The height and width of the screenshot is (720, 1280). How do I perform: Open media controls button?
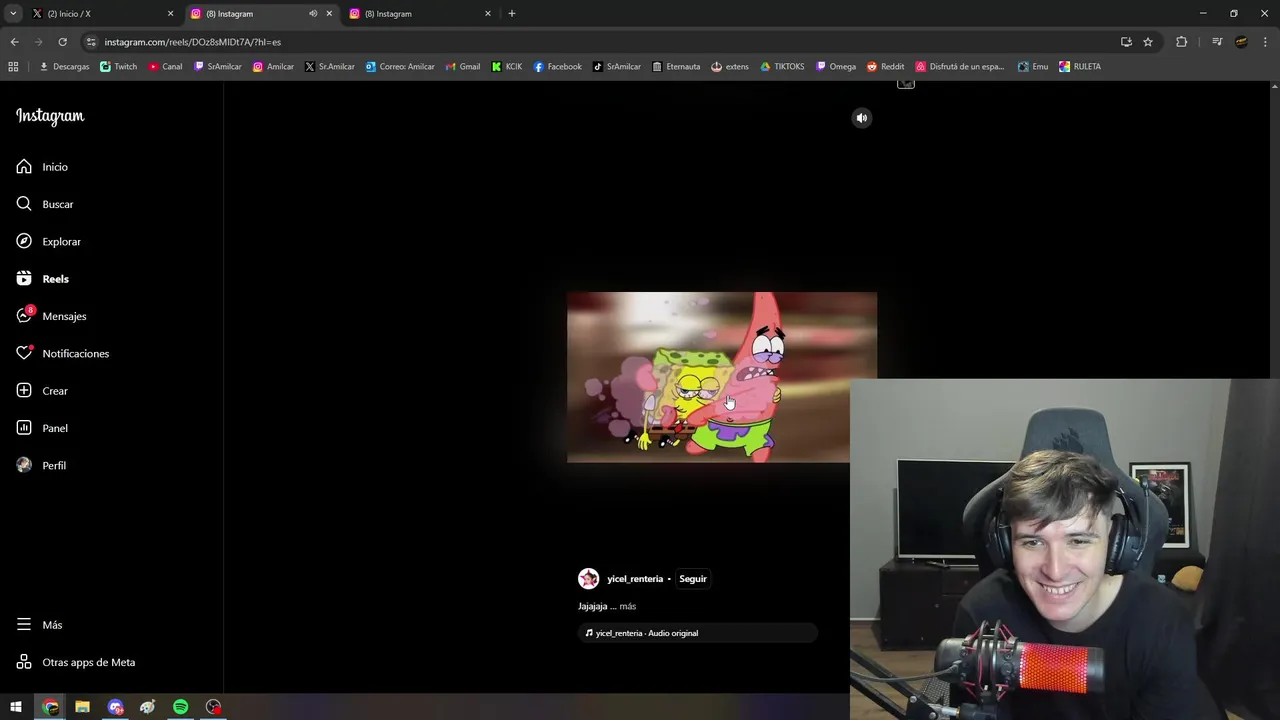pos(1217,42)
